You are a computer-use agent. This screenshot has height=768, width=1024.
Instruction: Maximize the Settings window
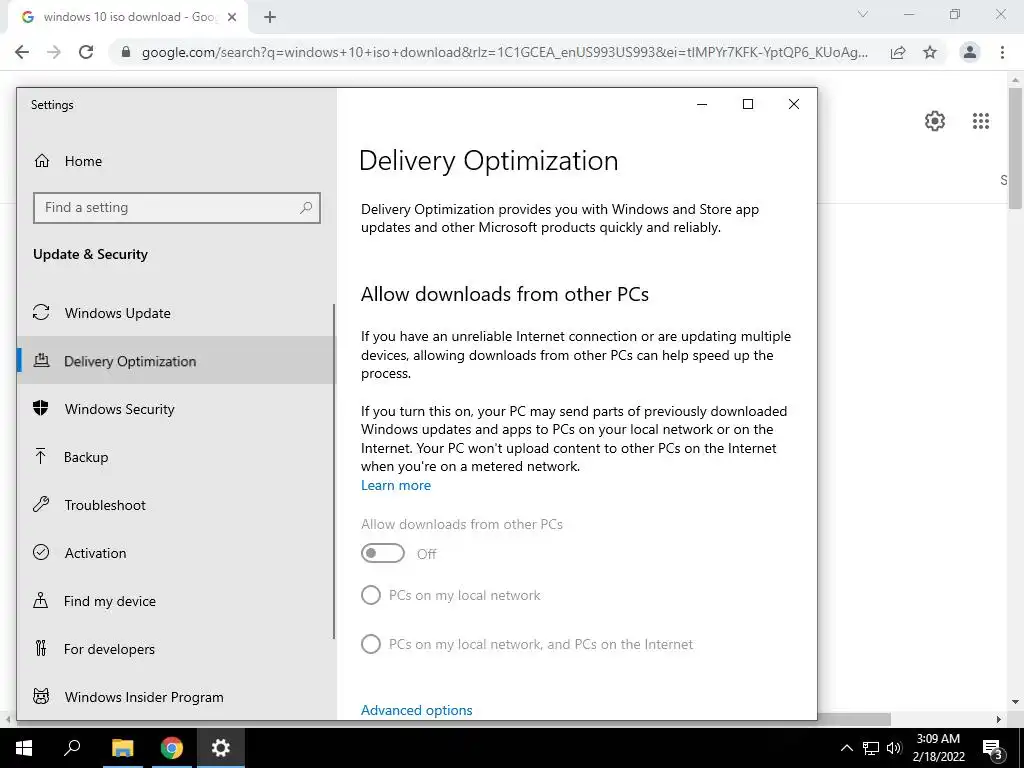click(748, 104)
